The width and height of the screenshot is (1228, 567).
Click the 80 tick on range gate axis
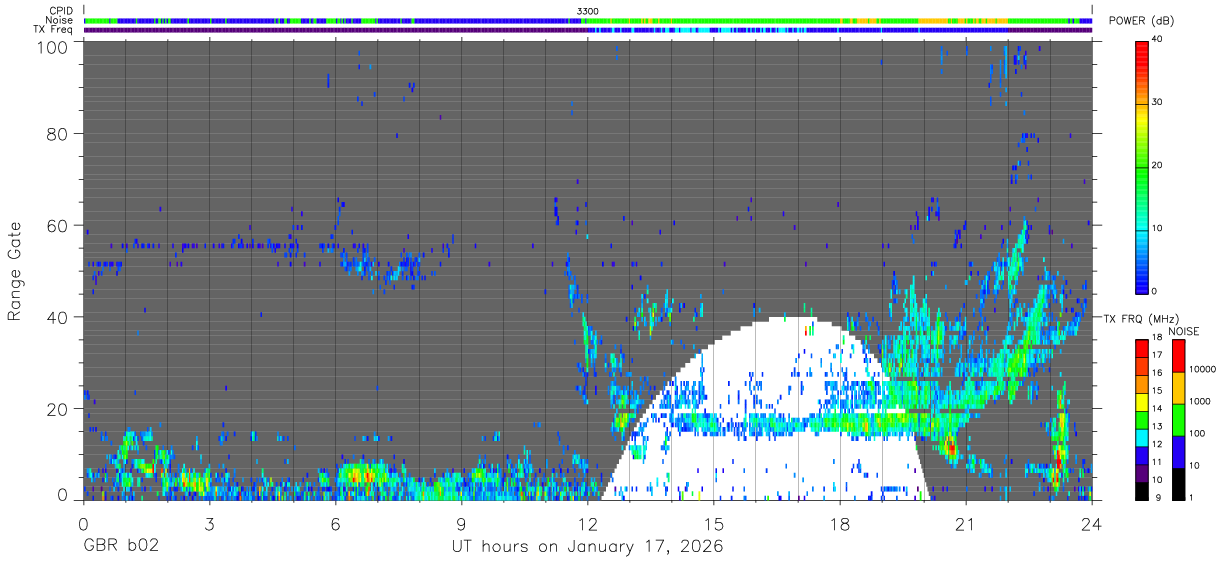[59, 133]
